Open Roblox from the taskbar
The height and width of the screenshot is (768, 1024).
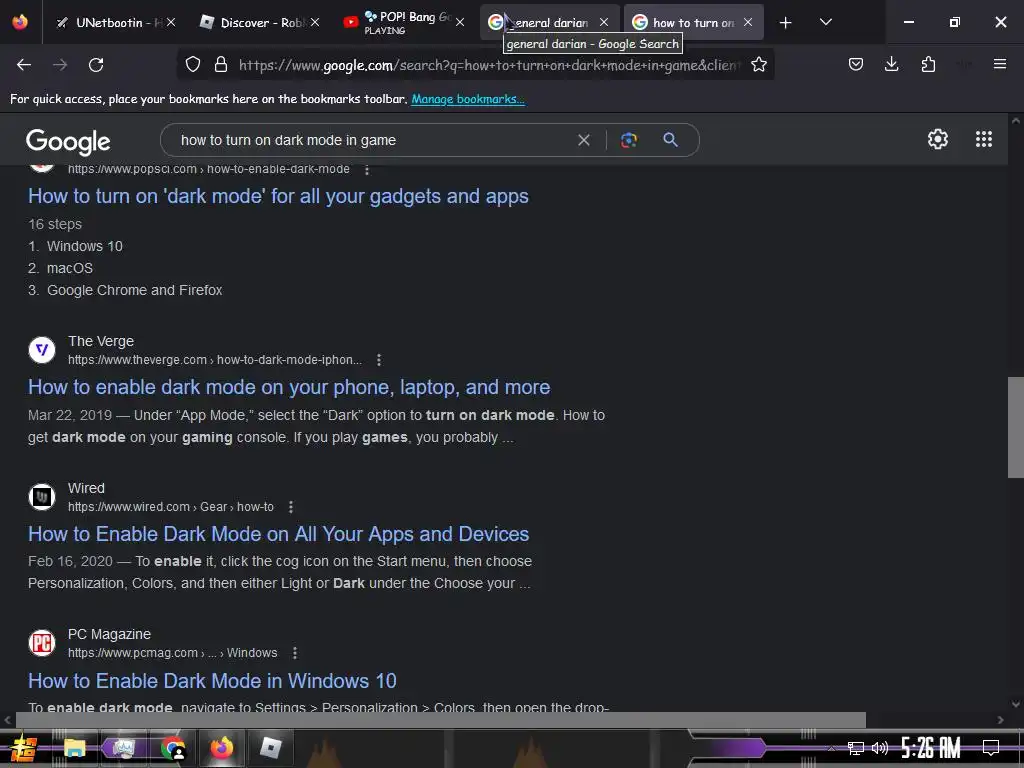(270, 748)
